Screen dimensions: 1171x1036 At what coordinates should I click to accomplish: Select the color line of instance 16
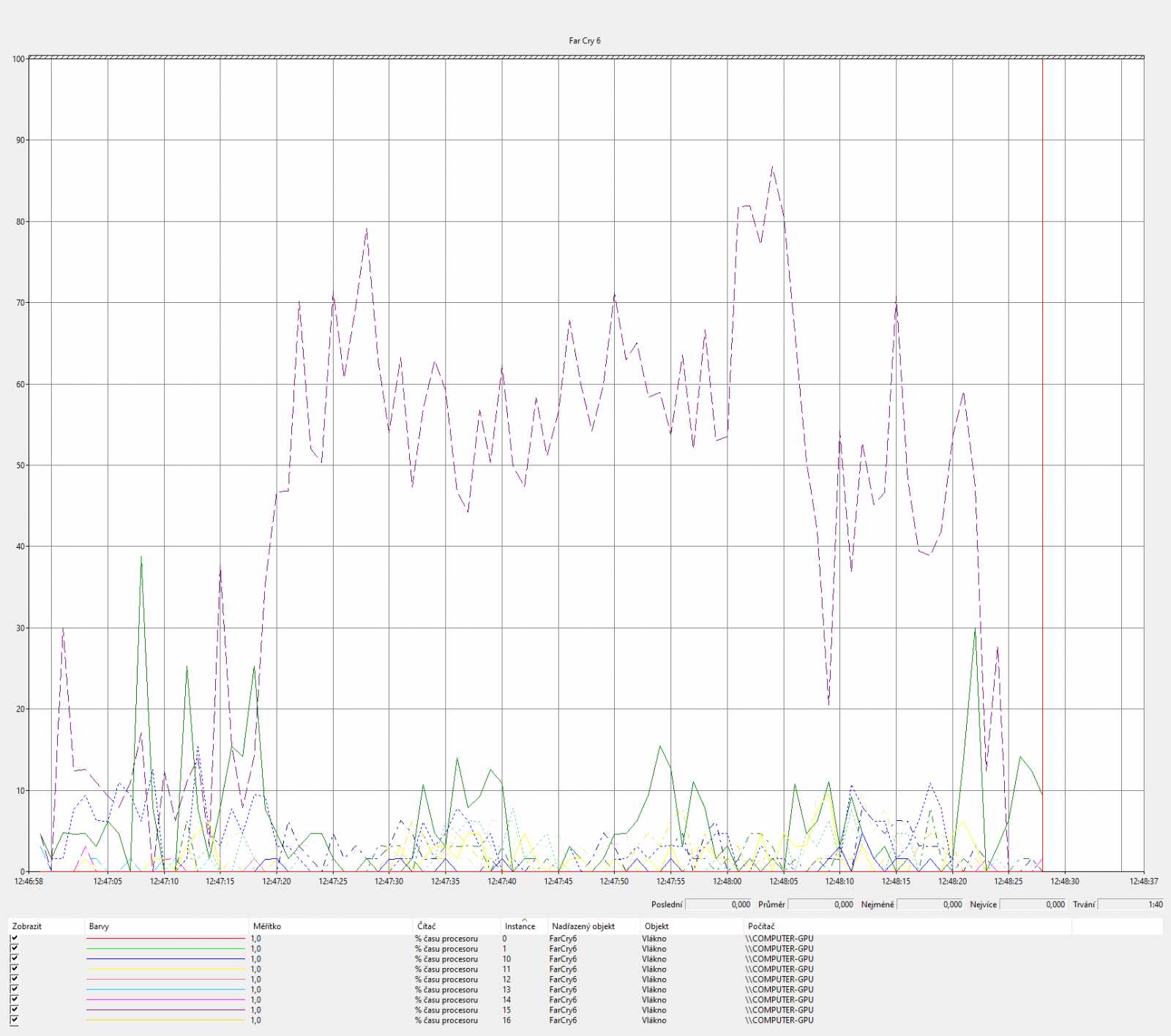[166, 1020]
